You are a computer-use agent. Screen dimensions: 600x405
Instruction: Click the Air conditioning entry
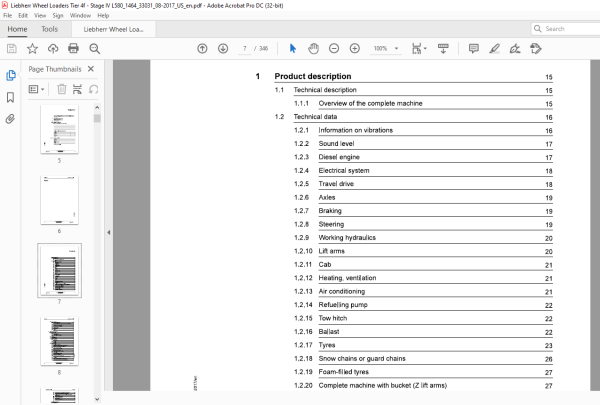pos(342,291)
